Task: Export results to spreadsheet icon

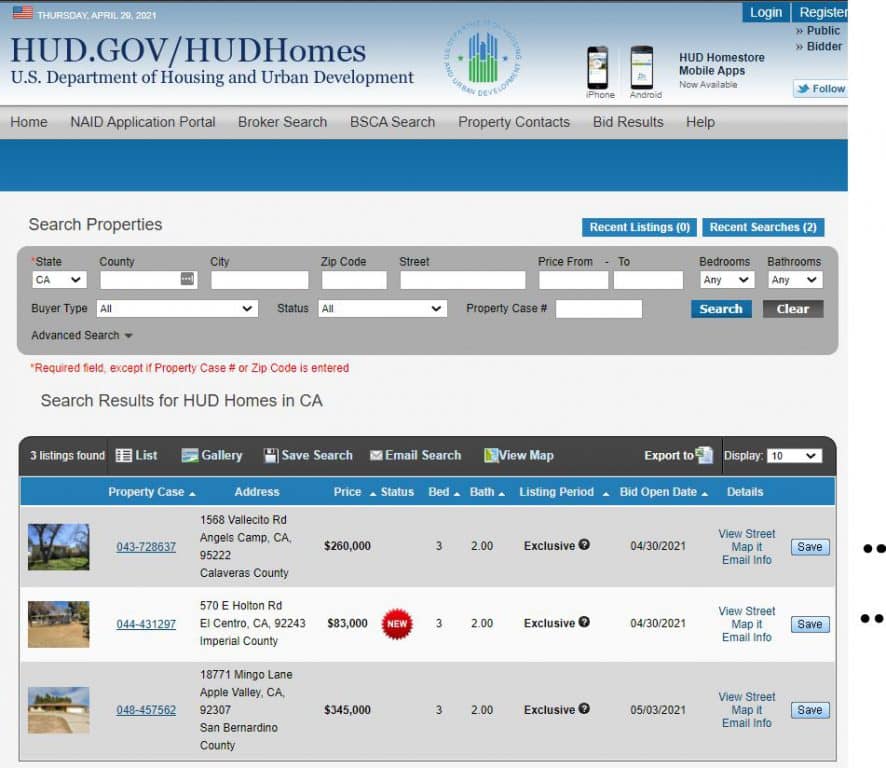Action: (x=704, y=455)
